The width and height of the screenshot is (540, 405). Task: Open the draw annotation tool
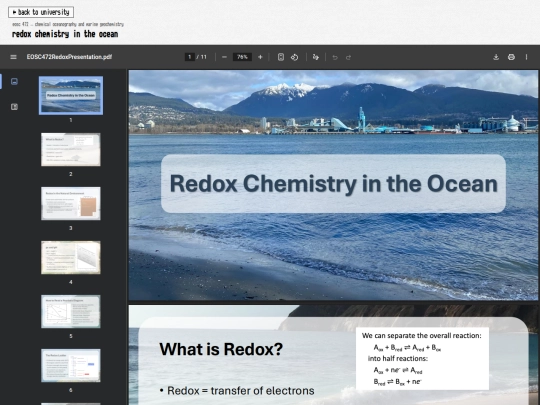pyautogui.click(x=315, y=57)
